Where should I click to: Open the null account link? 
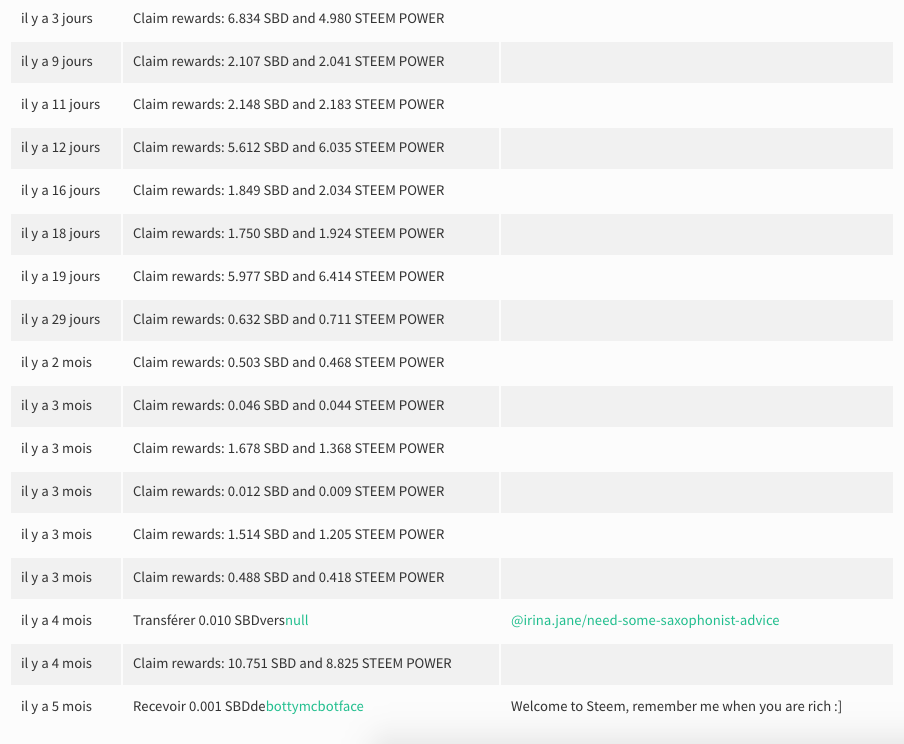[297, 621]
